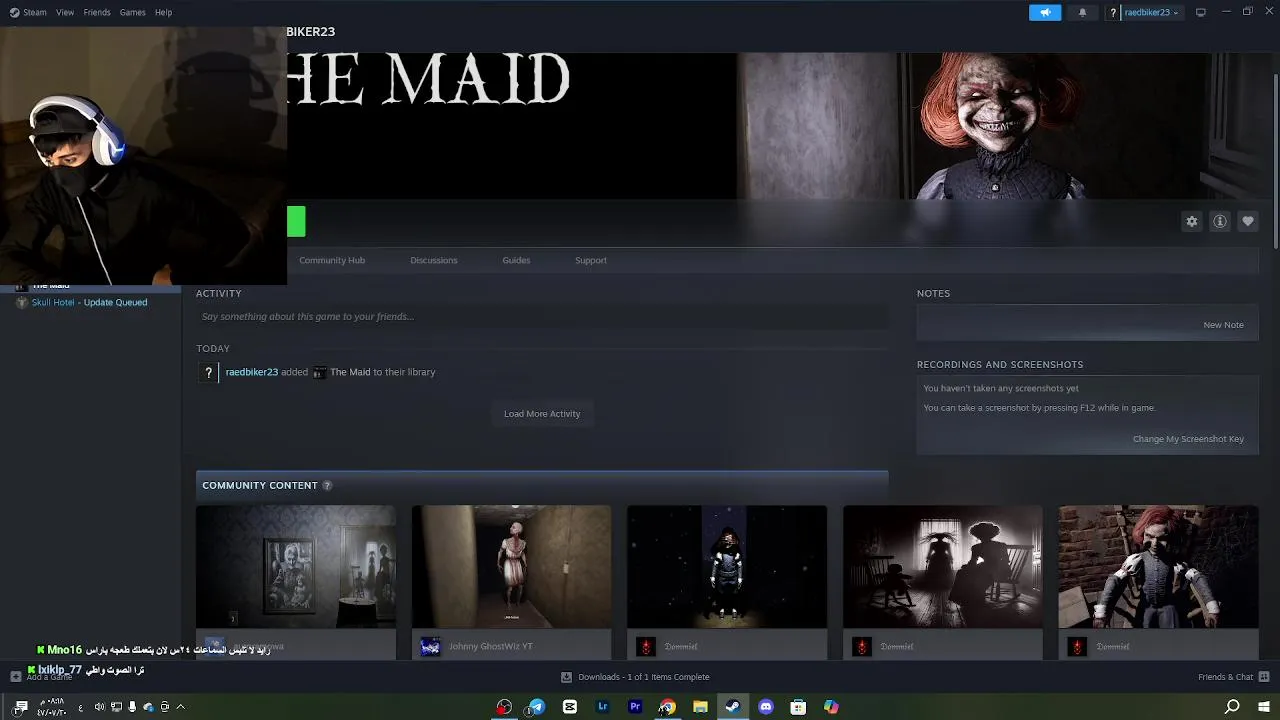
Task: Open Lightroom from the taskbar
Action: click(602, 707)
